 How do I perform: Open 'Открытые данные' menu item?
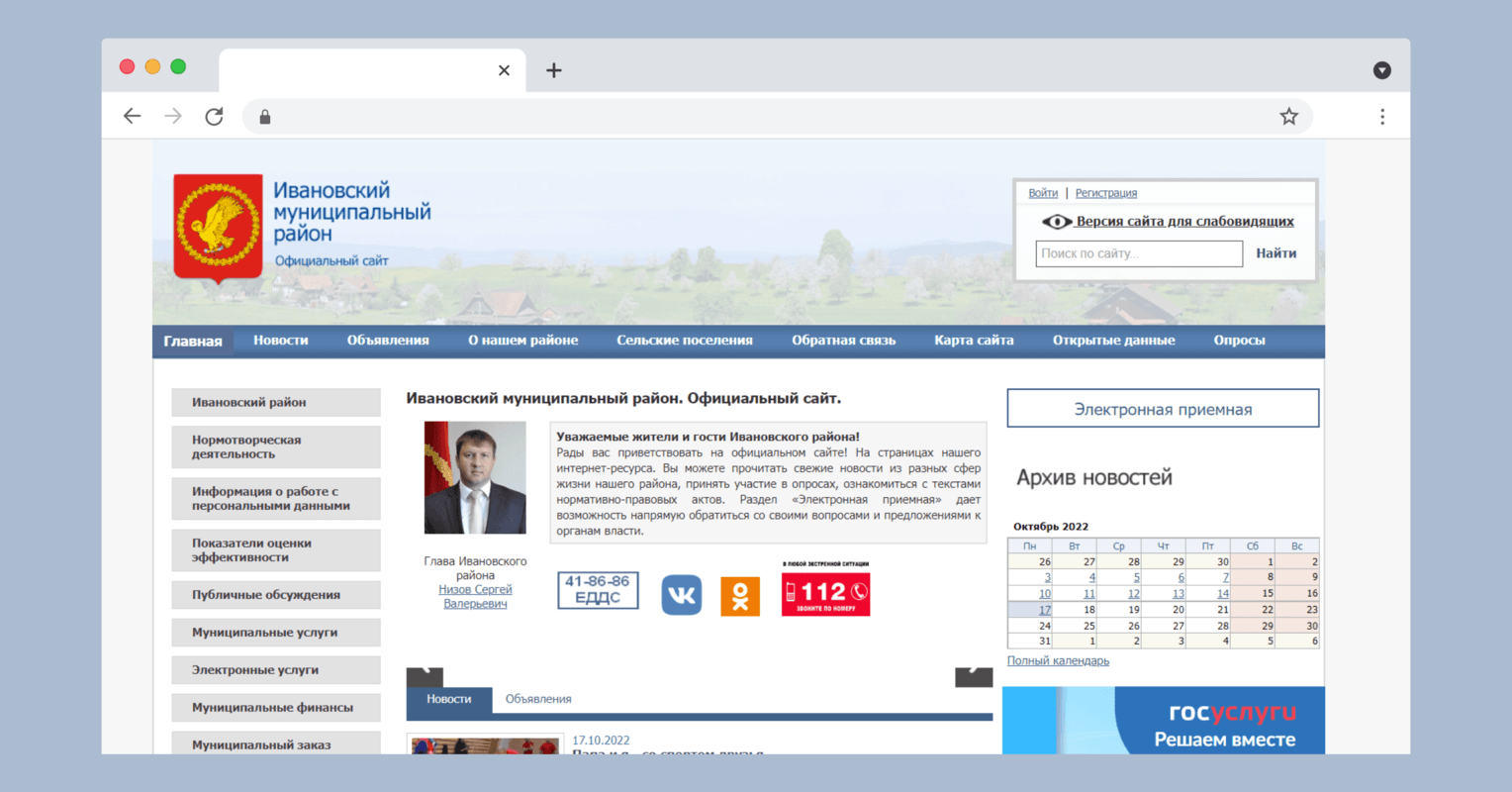coord(1114,341)
